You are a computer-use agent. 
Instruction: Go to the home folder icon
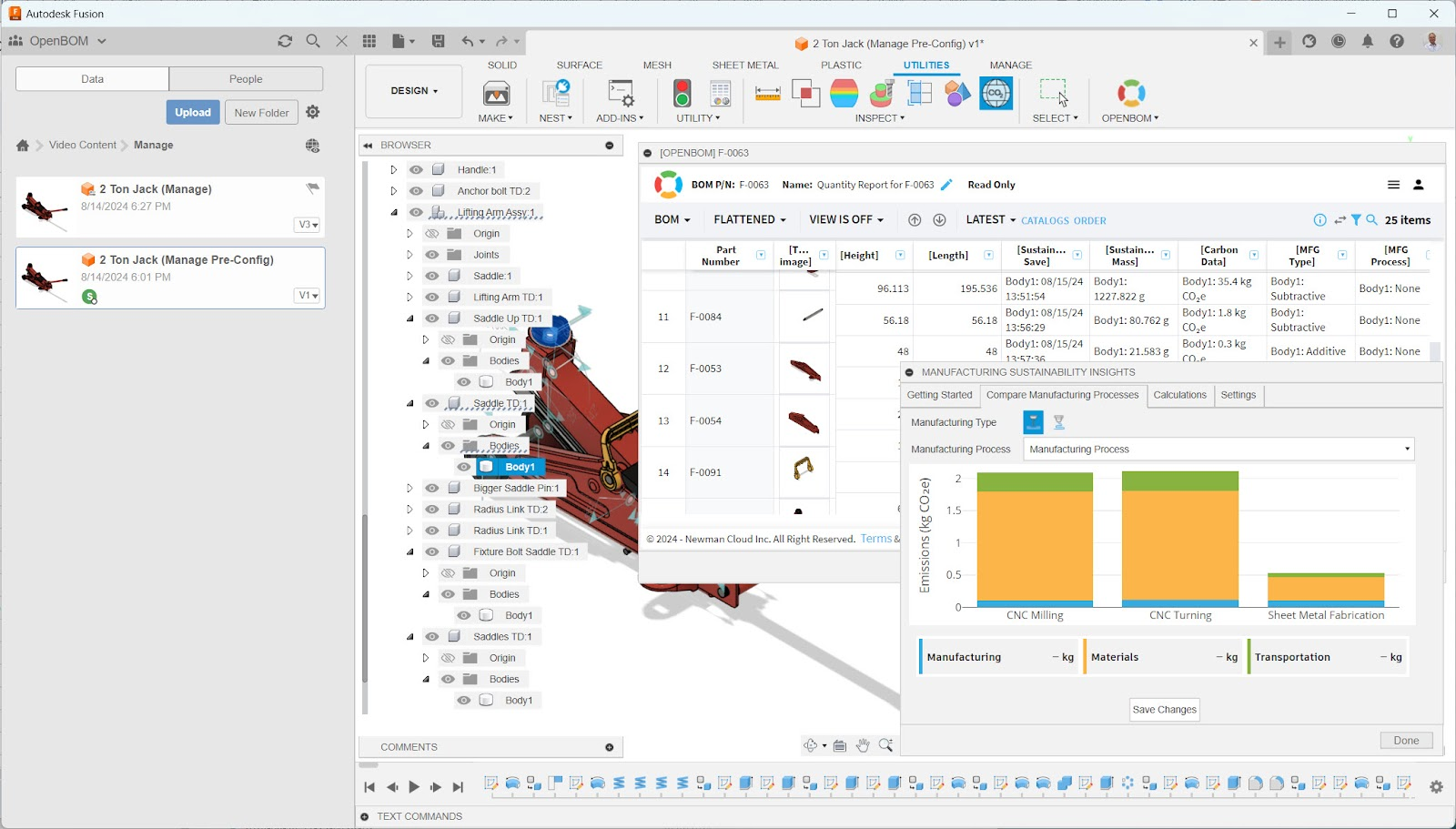point(23,146)
